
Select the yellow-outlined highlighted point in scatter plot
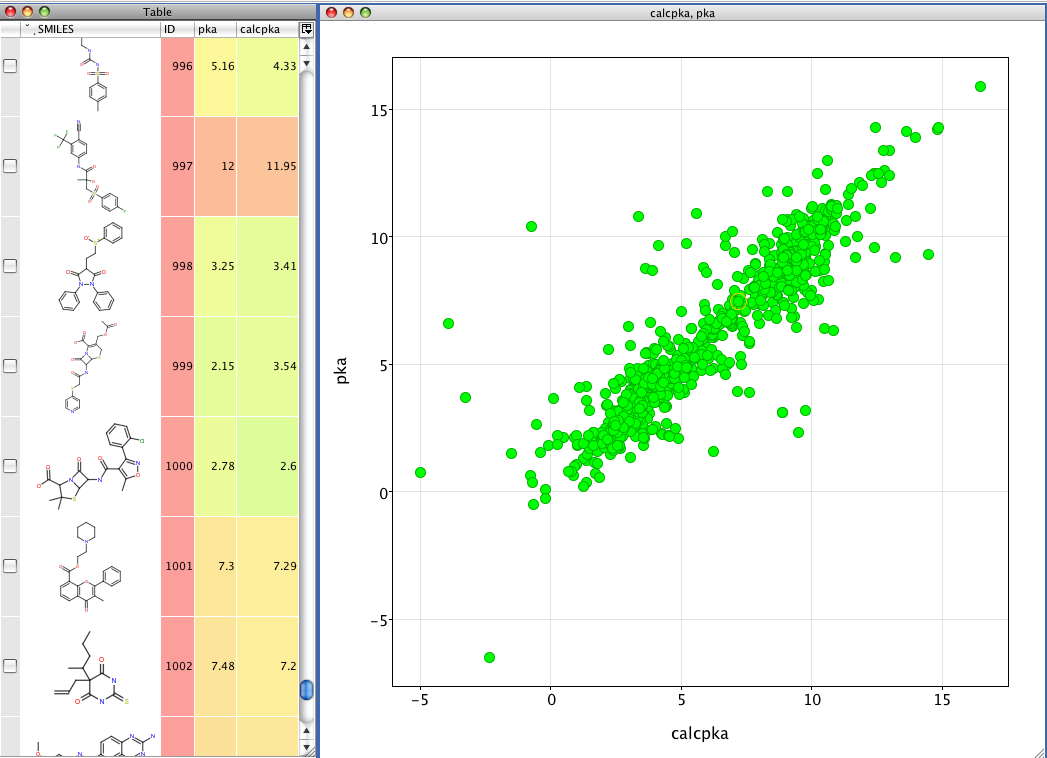point(738,301)
